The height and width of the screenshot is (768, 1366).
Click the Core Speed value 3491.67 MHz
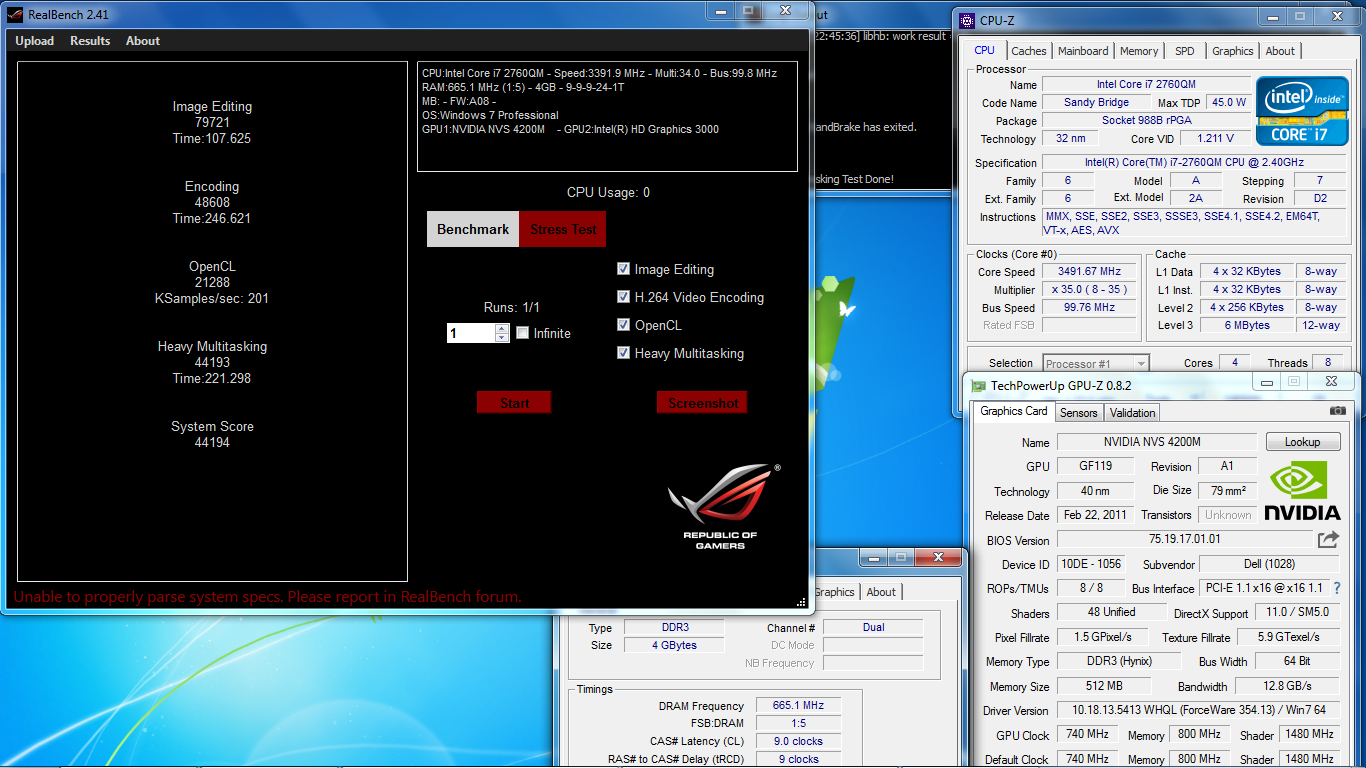[x=1090, y=271]
